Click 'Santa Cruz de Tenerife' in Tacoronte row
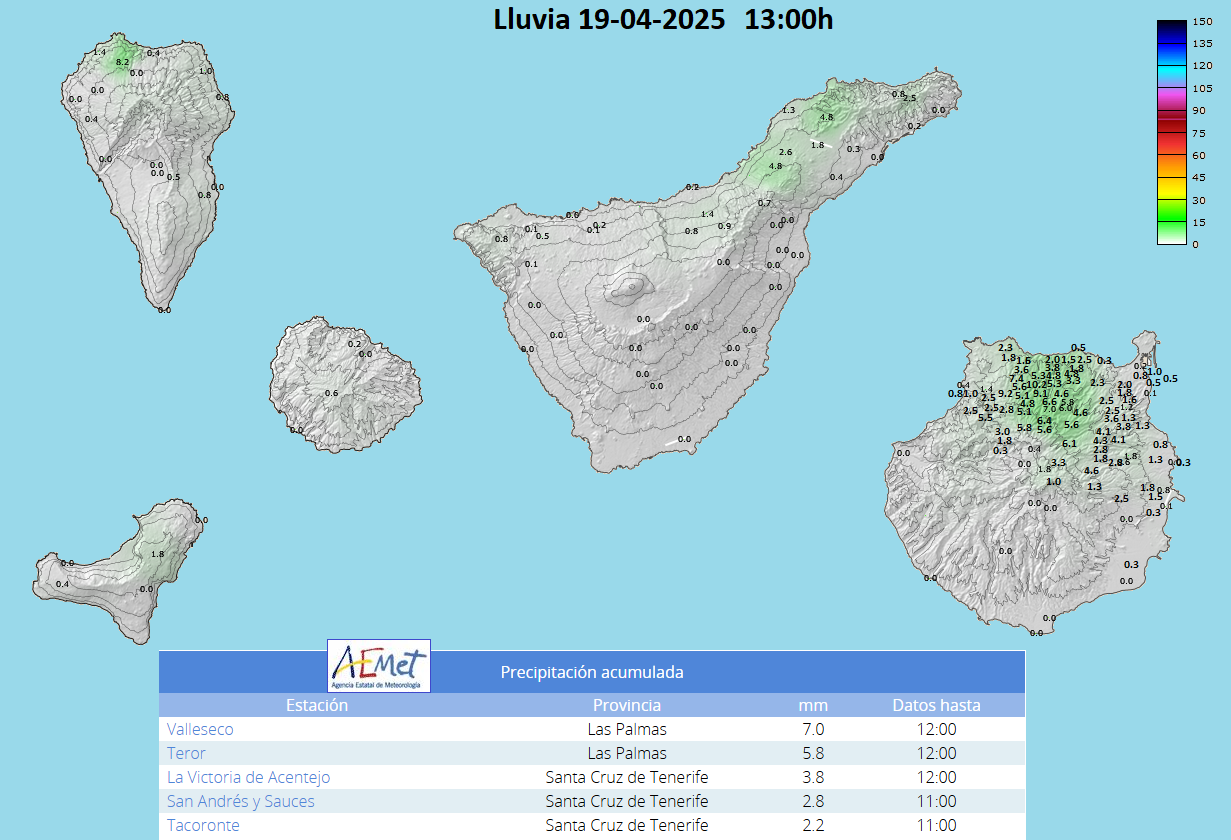1231x840 pixels. [x=627, y=825]
